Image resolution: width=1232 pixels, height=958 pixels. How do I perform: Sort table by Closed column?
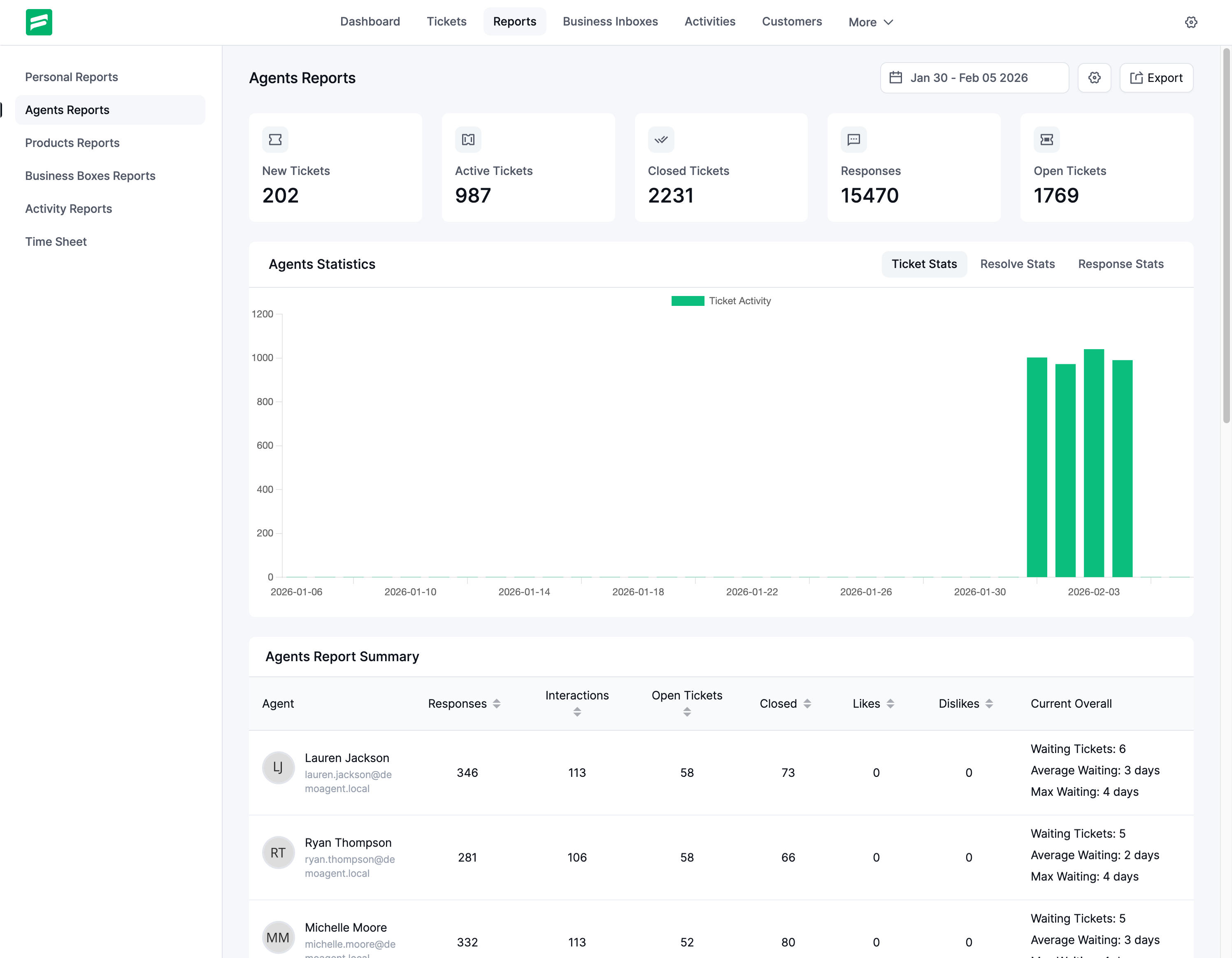coord(807,704)
